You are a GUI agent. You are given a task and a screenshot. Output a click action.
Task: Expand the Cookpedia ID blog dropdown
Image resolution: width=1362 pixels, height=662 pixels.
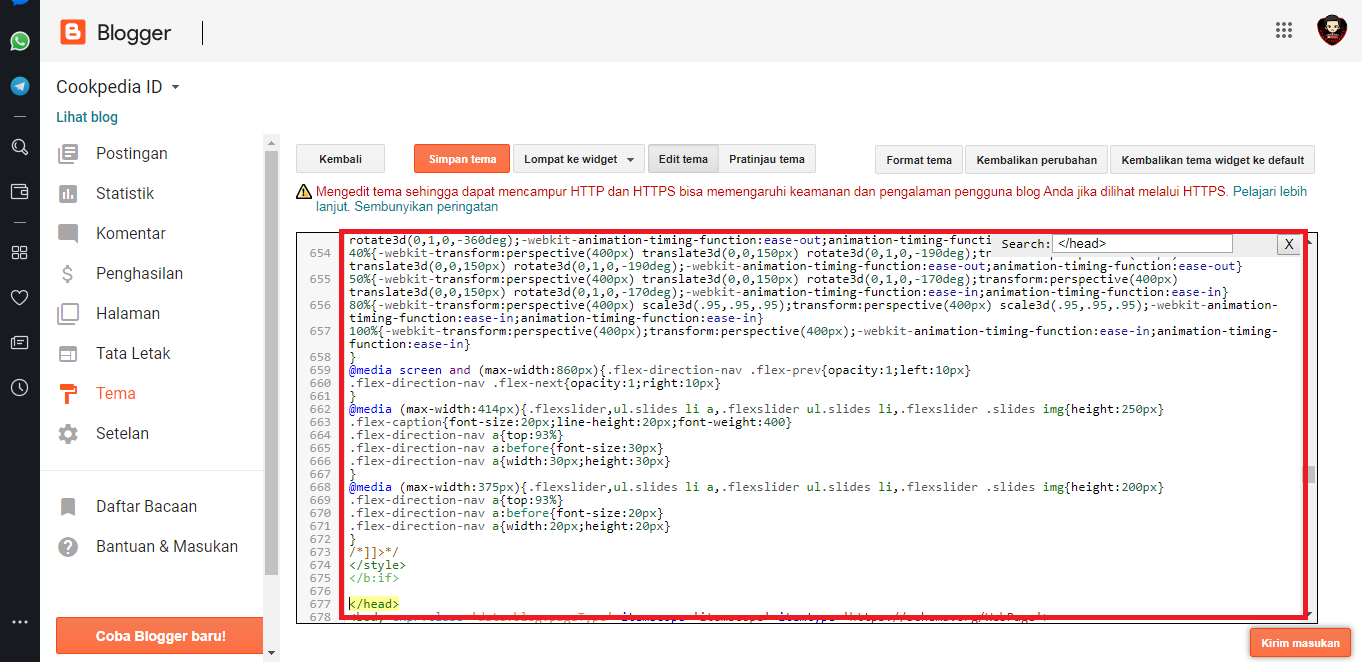click(176, 87)
